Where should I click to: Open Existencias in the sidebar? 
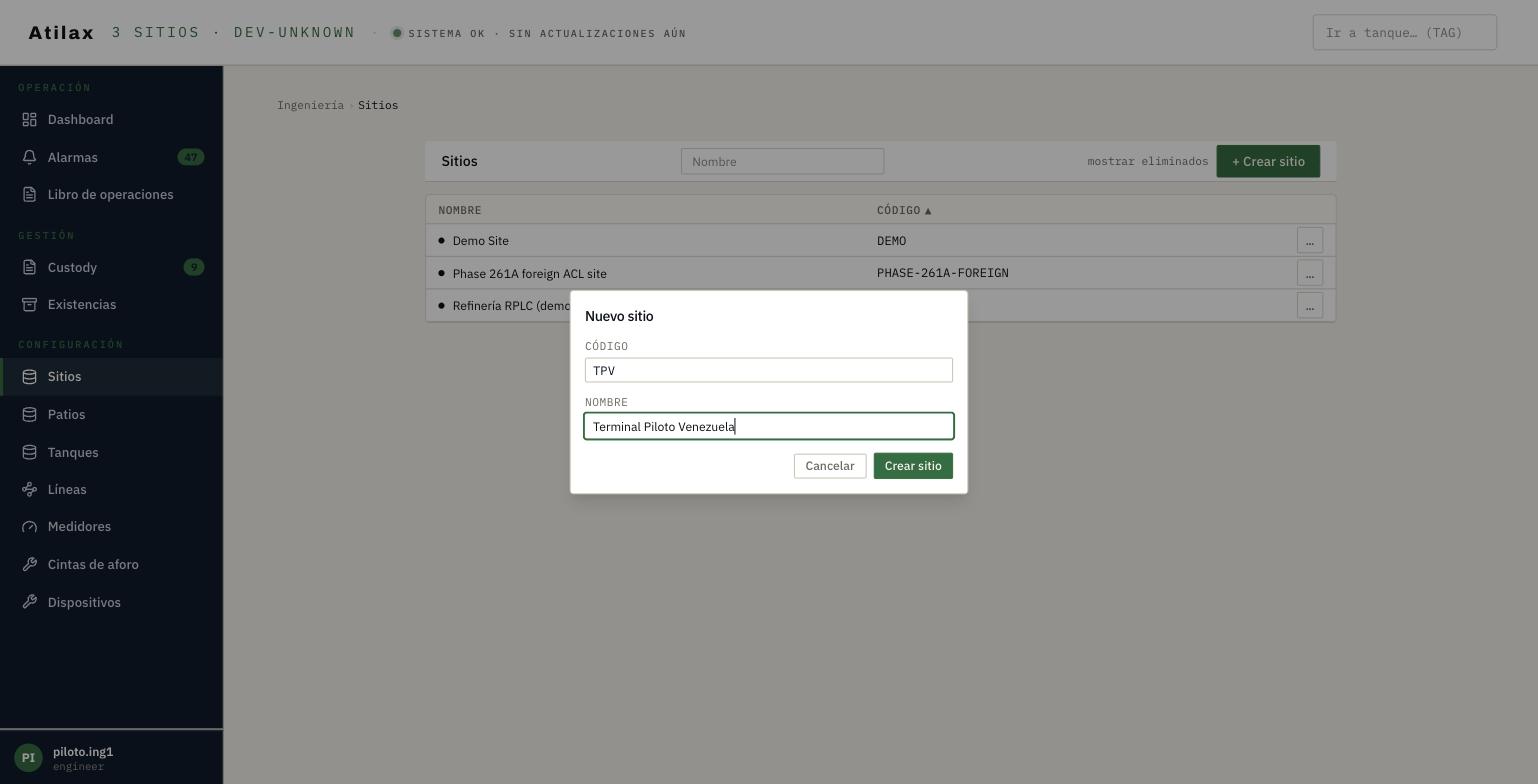tap(111, 305)
